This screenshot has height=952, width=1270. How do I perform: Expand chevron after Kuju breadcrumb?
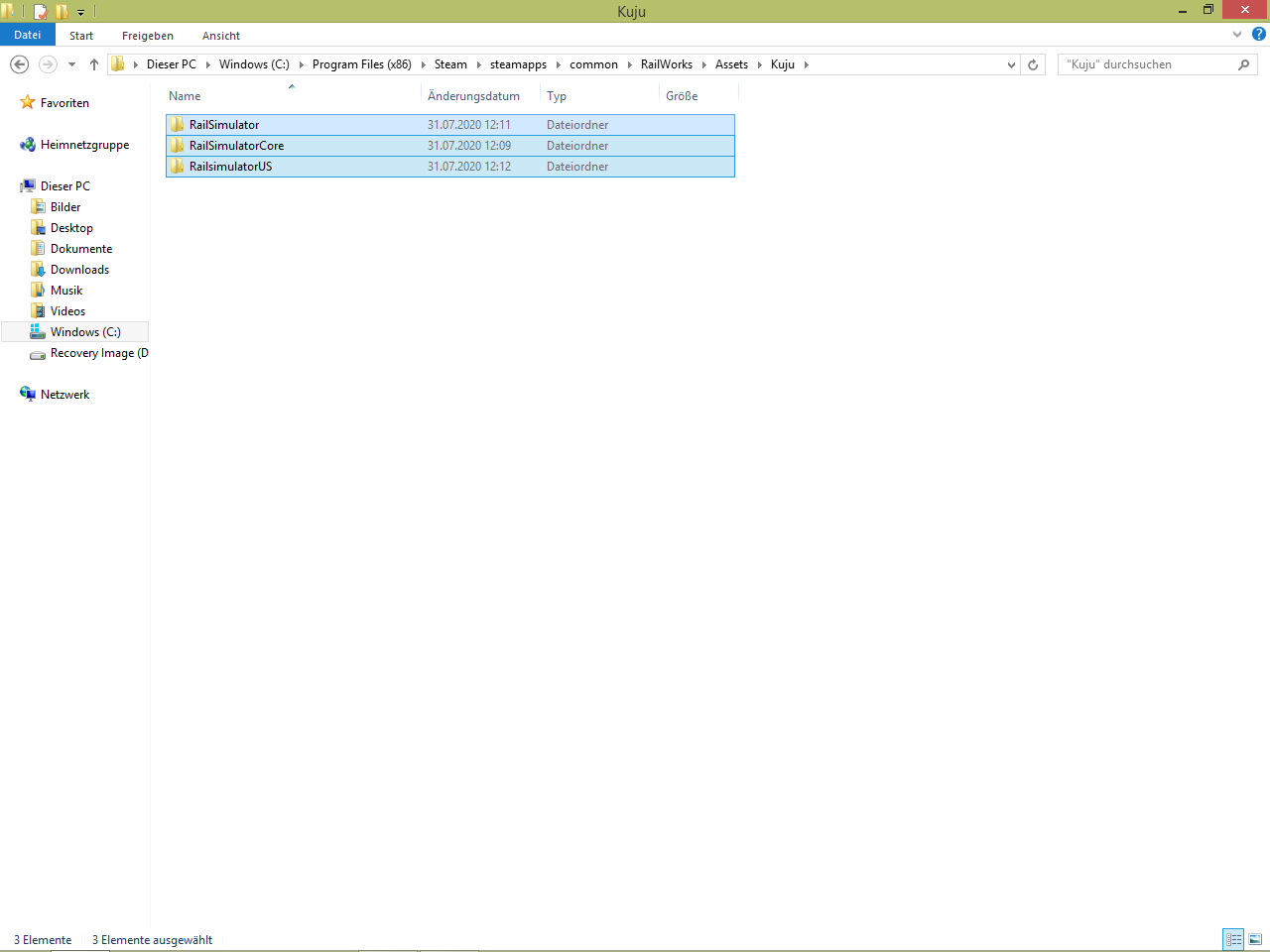[807, 64]
